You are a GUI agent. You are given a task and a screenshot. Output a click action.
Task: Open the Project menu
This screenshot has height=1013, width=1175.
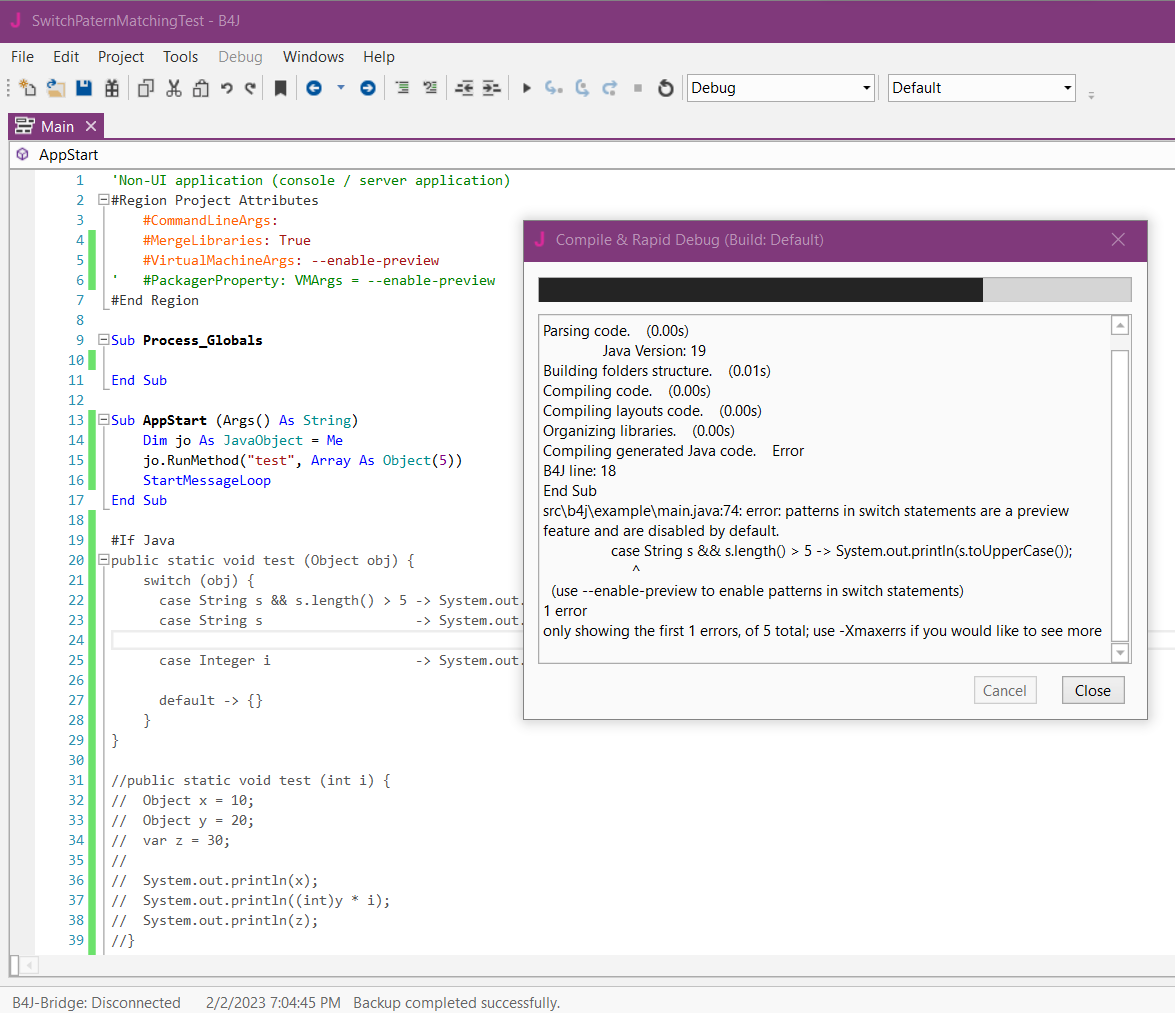coord(121,57)
